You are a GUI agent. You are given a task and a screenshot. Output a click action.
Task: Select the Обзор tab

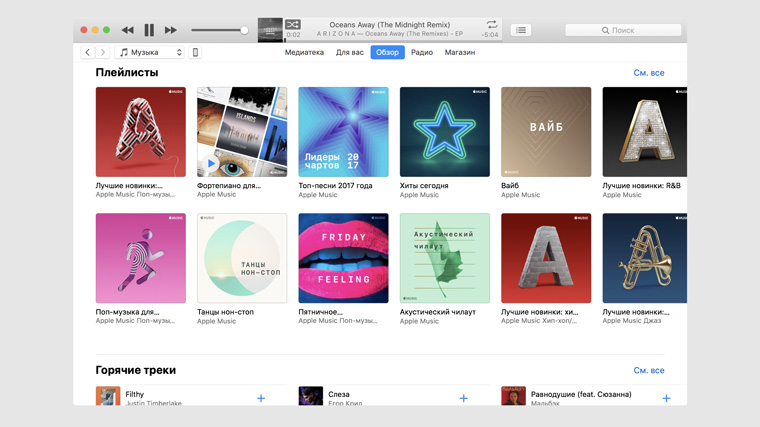387,52
